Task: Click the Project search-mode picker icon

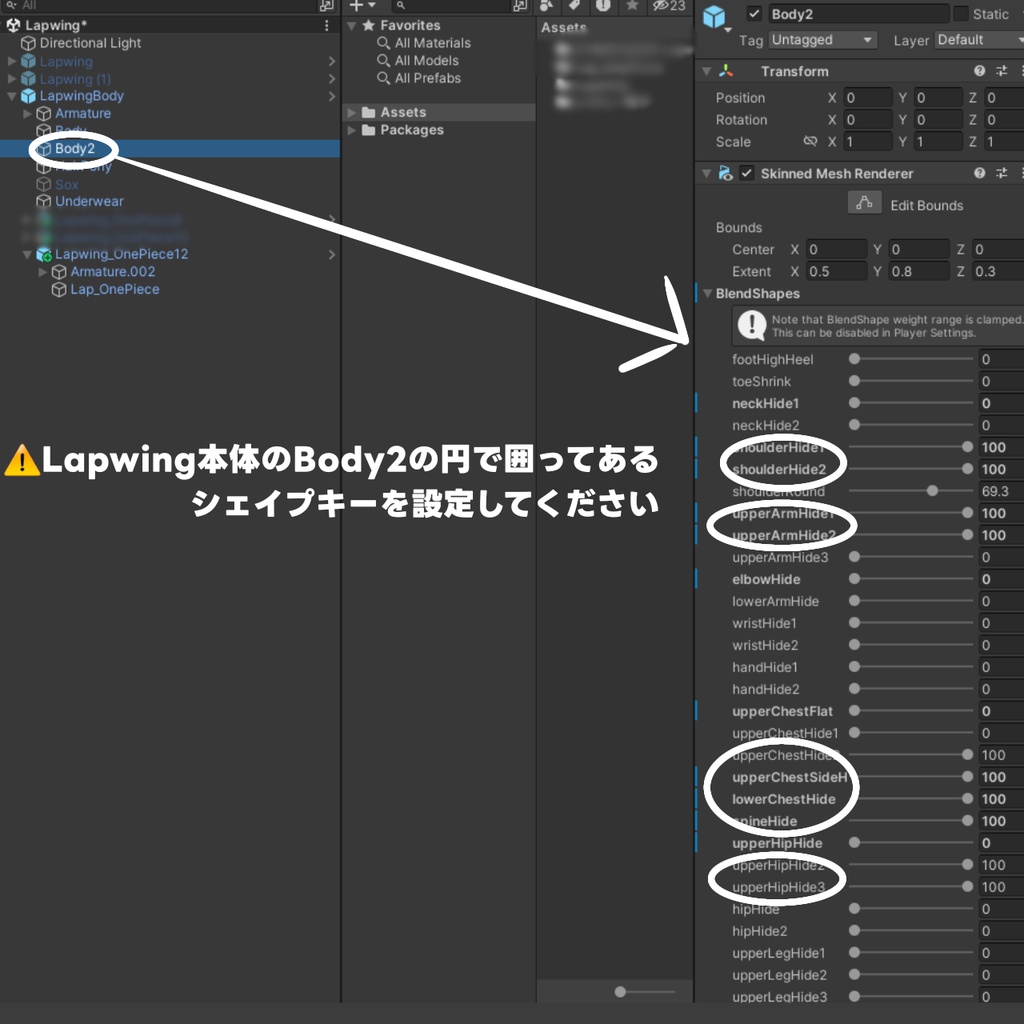Action: 520,6
